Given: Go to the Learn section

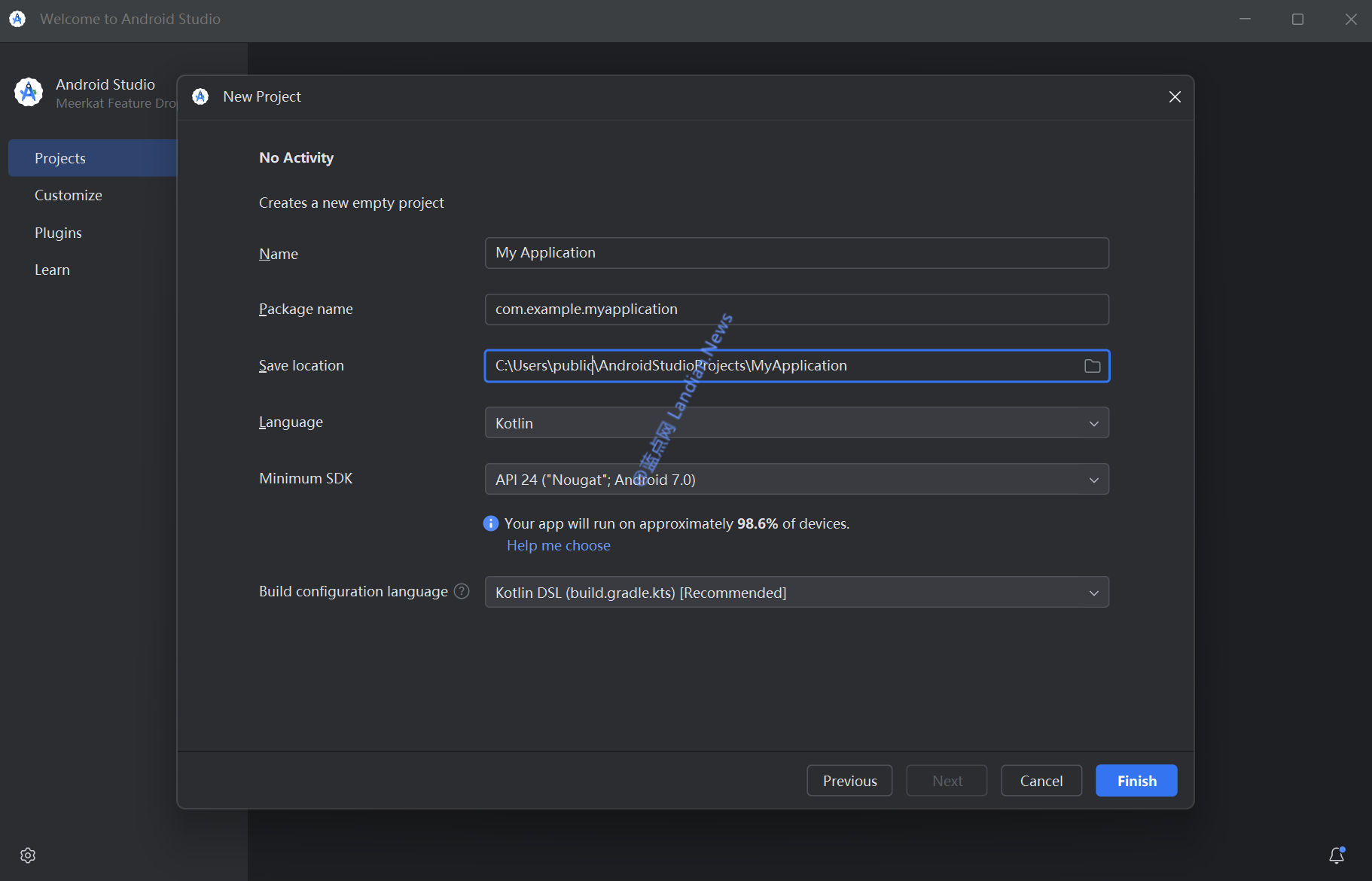Looking at the screenshot, I should point(52,270).
